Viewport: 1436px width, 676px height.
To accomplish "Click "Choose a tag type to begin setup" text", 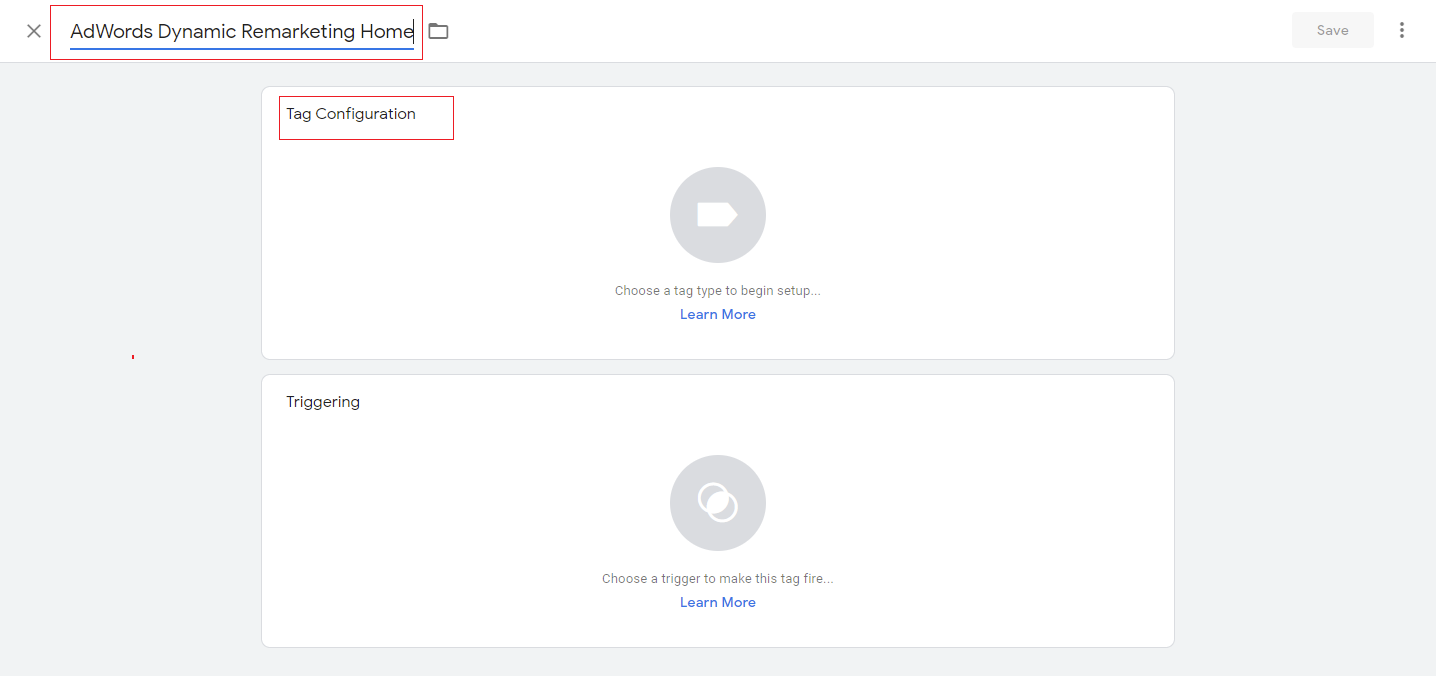I will [x=717, y=291].
